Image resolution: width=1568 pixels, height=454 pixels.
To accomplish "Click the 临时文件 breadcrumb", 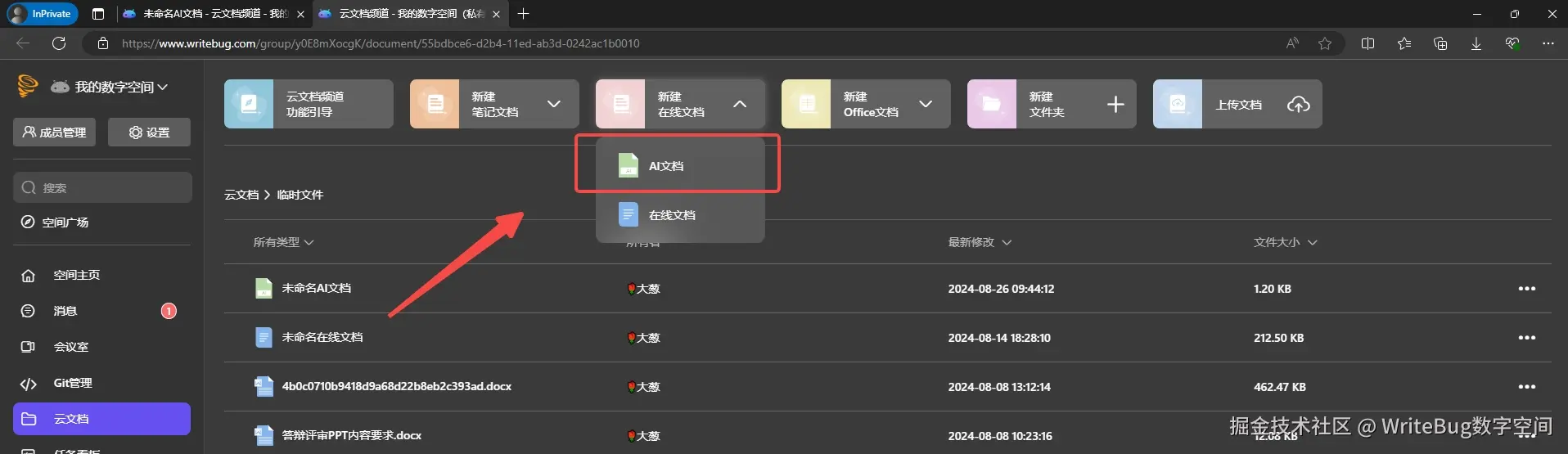I will [300, 195].
